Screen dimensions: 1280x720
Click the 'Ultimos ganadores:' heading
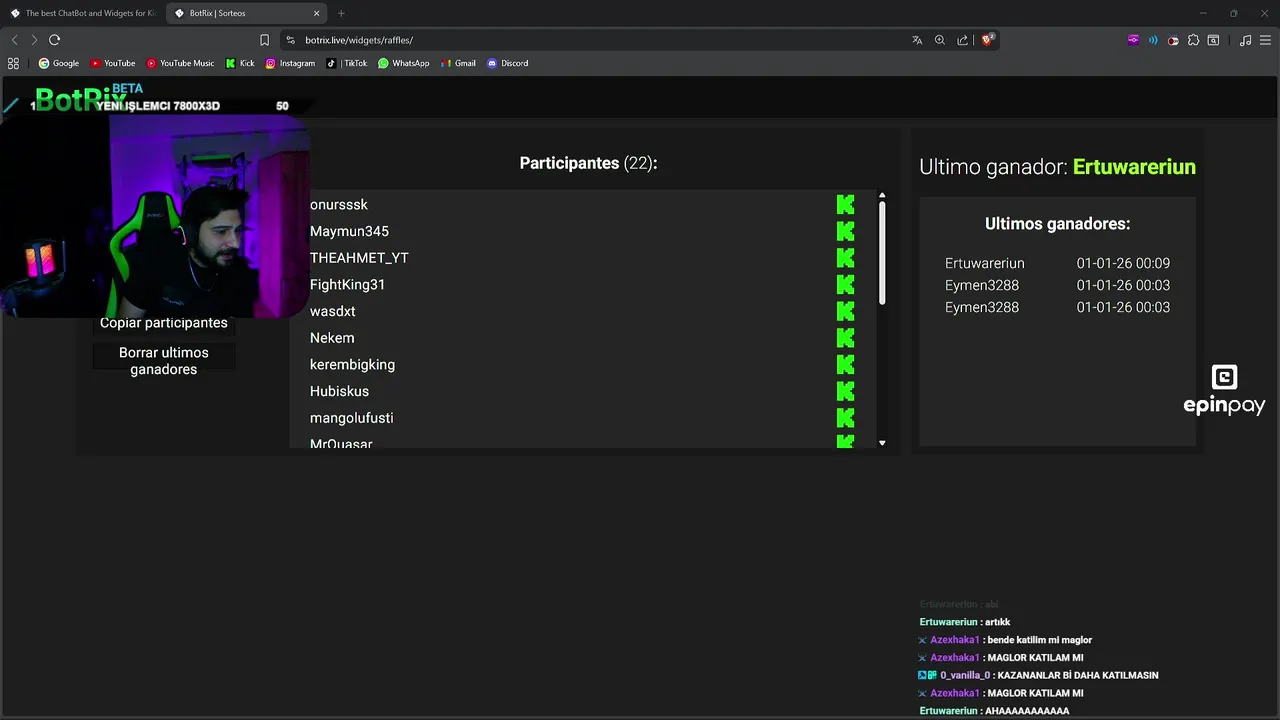click(x=1057, y=224)
